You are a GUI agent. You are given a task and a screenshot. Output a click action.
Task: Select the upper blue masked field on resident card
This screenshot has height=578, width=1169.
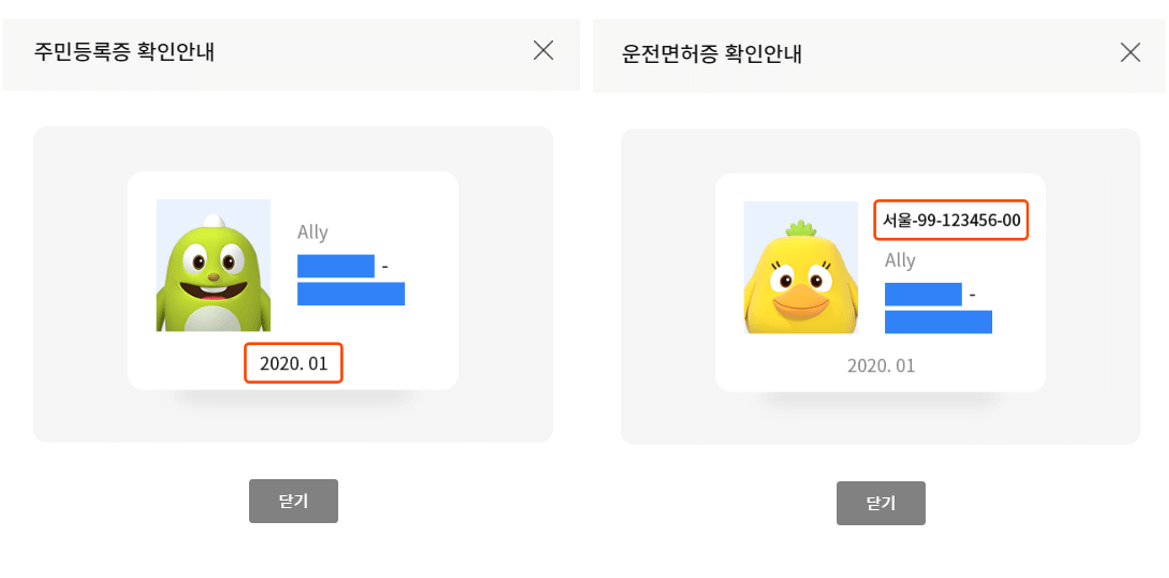point(335,264)
